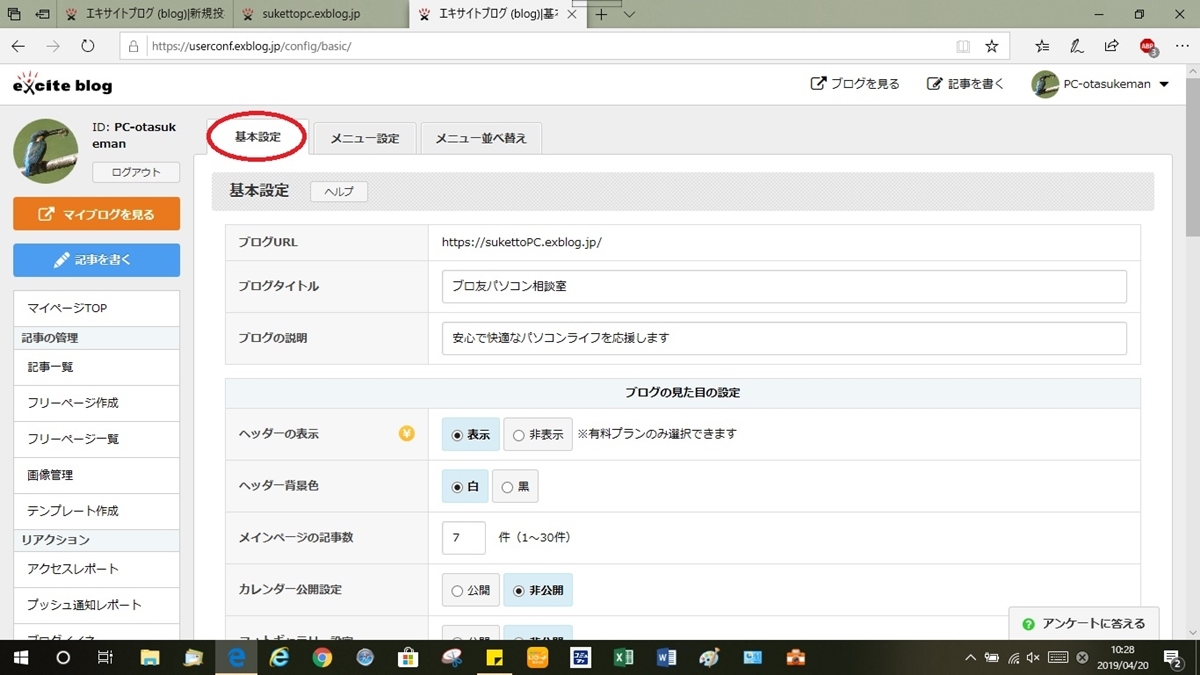Set calendar setting to 非公開
Image resolution: width=1200 pixels, height=675 pixels.
pos(538,590)
